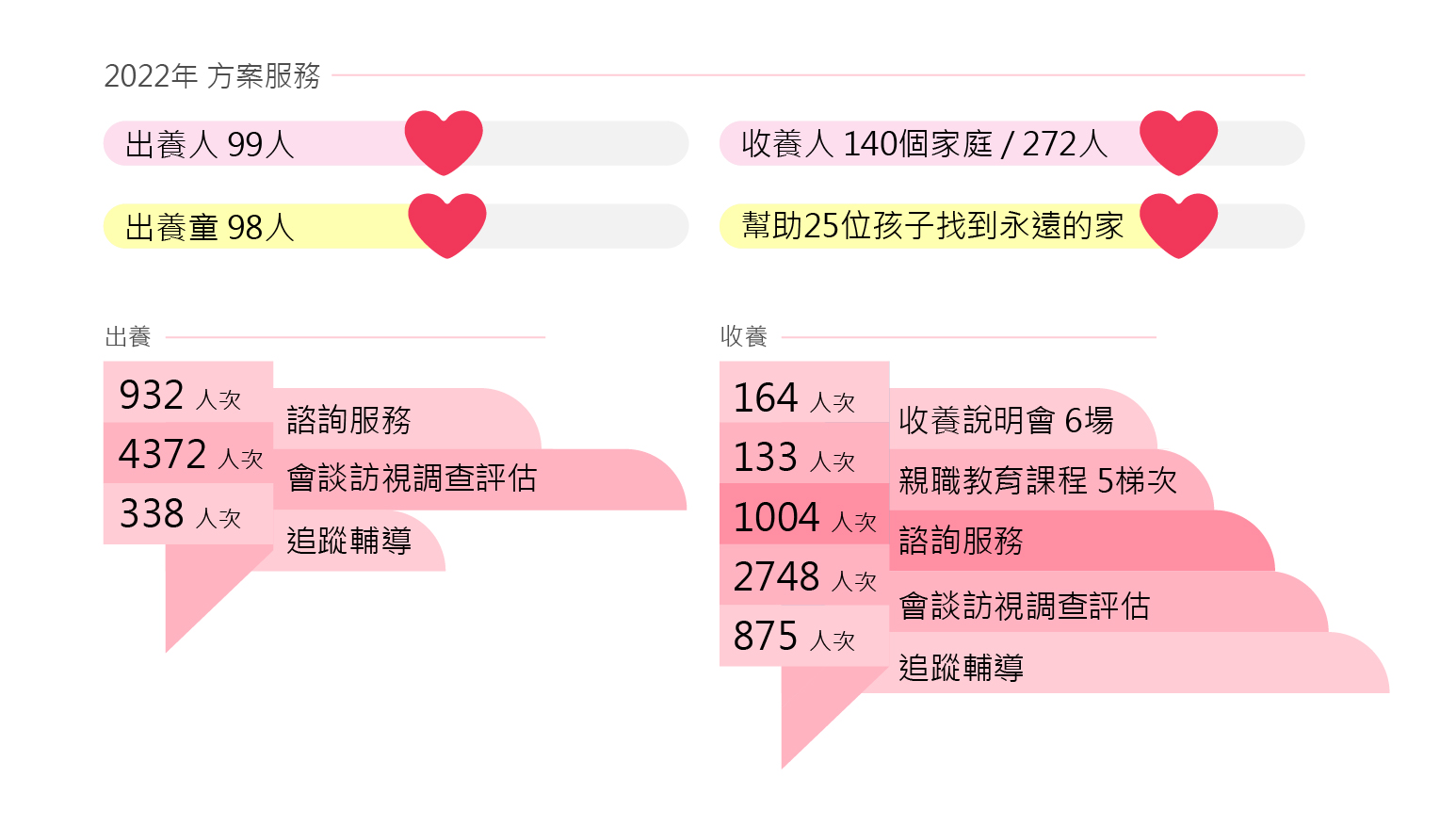This screenshot has height=826, width=1456.
Task: Click the heart icon beside 出養人 99人
Action: 444,142
